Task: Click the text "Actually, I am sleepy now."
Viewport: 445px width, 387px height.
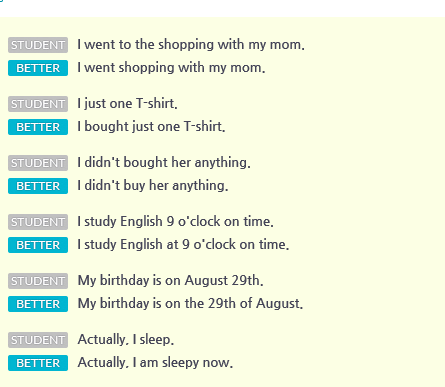Action: (x=155, y=363)
